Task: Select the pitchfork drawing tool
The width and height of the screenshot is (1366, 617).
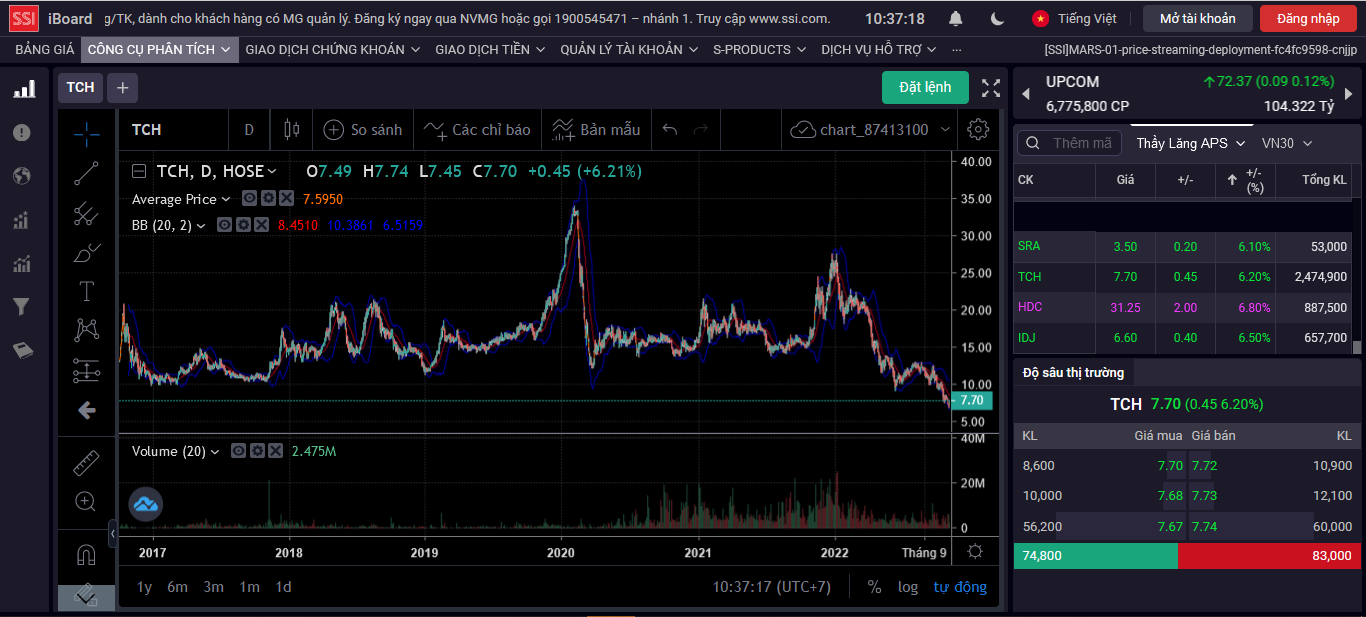Action: tap(87, 212)
